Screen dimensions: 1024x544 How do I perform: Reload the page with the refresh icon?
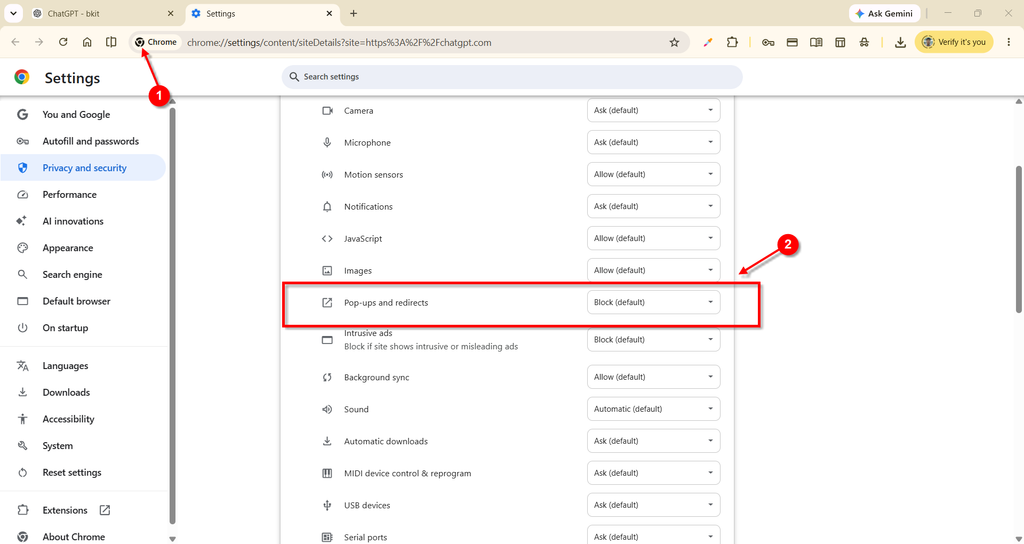[63, 42]
